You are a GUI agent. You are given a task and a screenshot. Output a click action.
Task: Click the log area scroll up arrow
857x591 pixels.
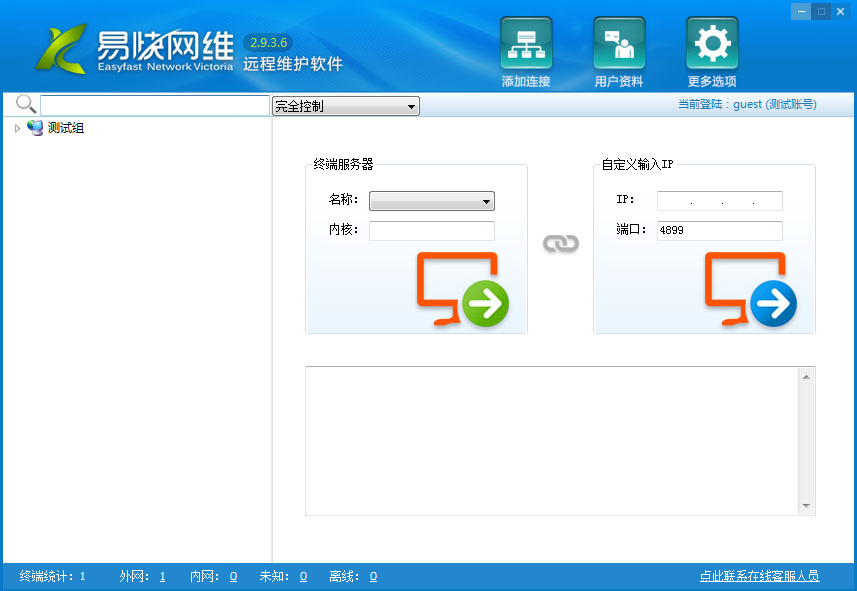click(x=806, y=377)
